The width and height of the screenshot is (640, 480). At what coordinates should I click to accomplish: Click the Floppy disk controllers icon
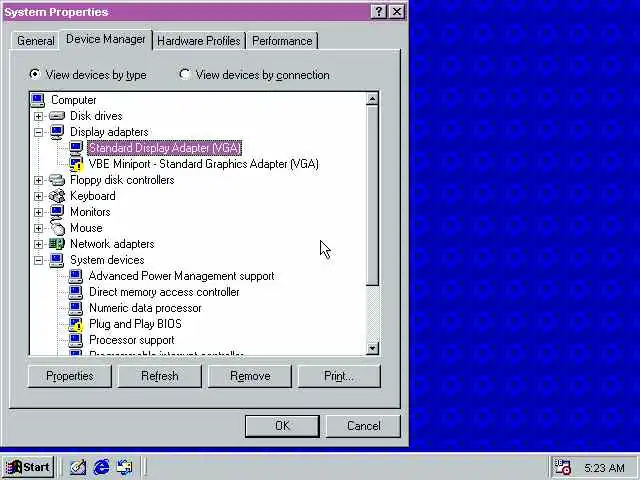click(x=57, y=180)
